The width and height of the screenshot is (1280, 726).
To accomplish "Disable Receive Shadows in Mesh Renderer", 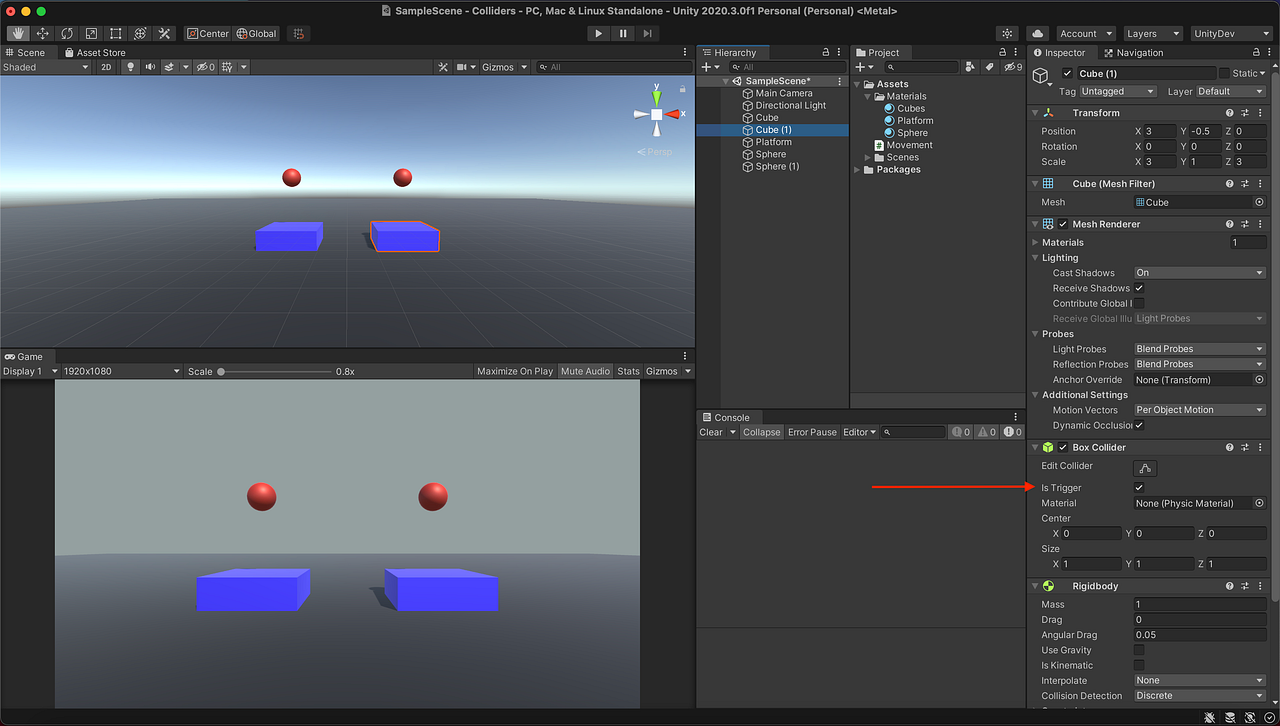I will coord(1138,288).
